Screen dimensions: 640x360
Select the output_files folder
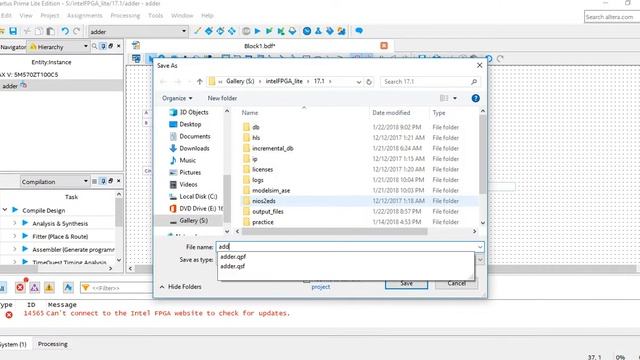267,211
